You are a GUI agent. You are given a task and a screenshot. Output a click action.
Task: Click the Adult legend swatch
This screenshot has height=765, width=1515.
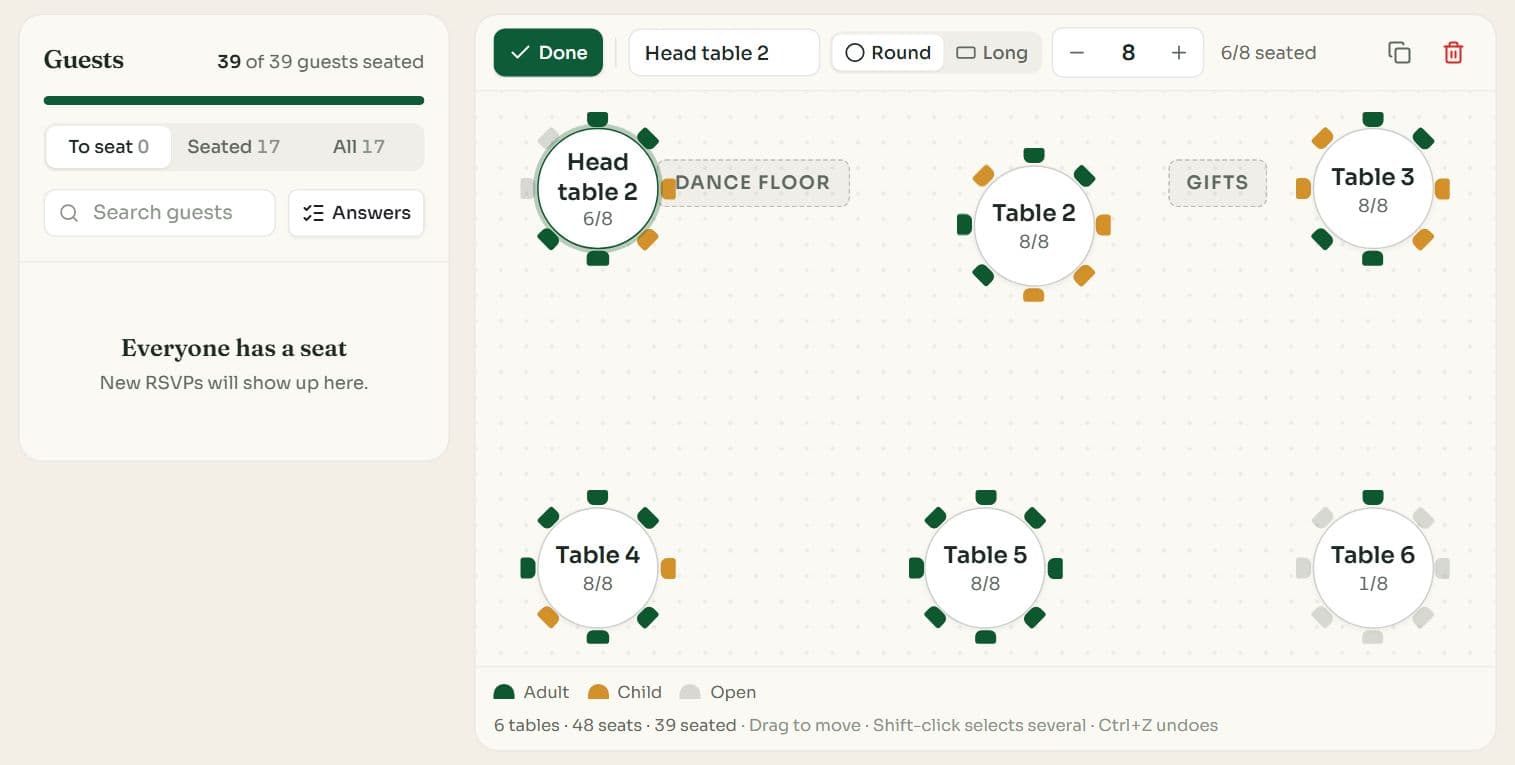click(x=504, y=692)
